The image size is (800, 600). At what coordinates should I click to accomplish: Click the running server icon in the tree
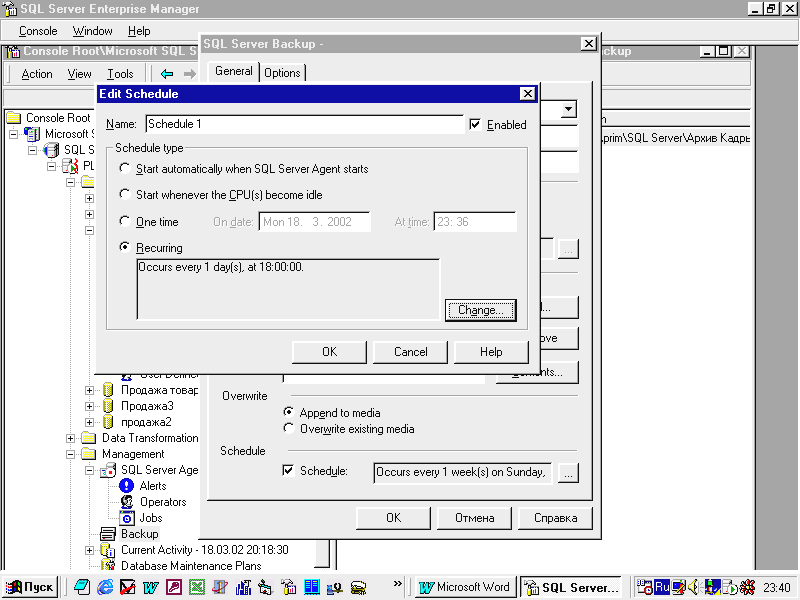[70, 166]
